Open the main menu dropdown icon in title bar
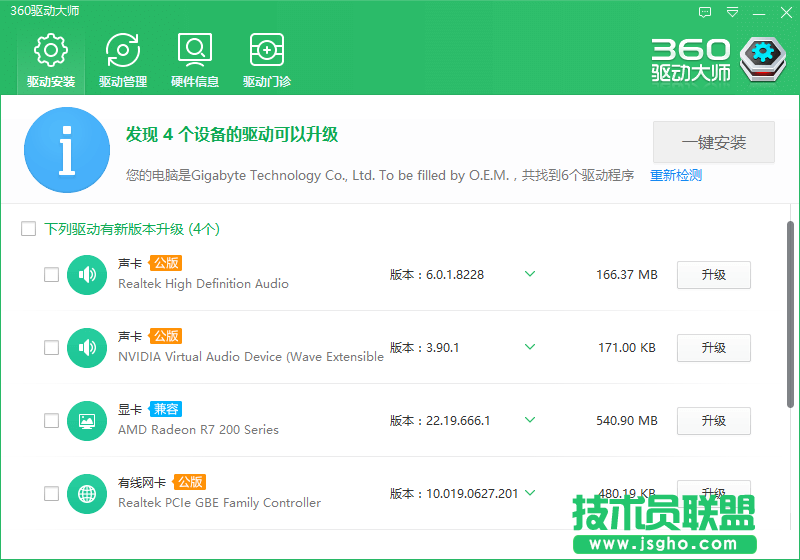The width and height of the screenshot is (800, 560). [x=732, y=12]
